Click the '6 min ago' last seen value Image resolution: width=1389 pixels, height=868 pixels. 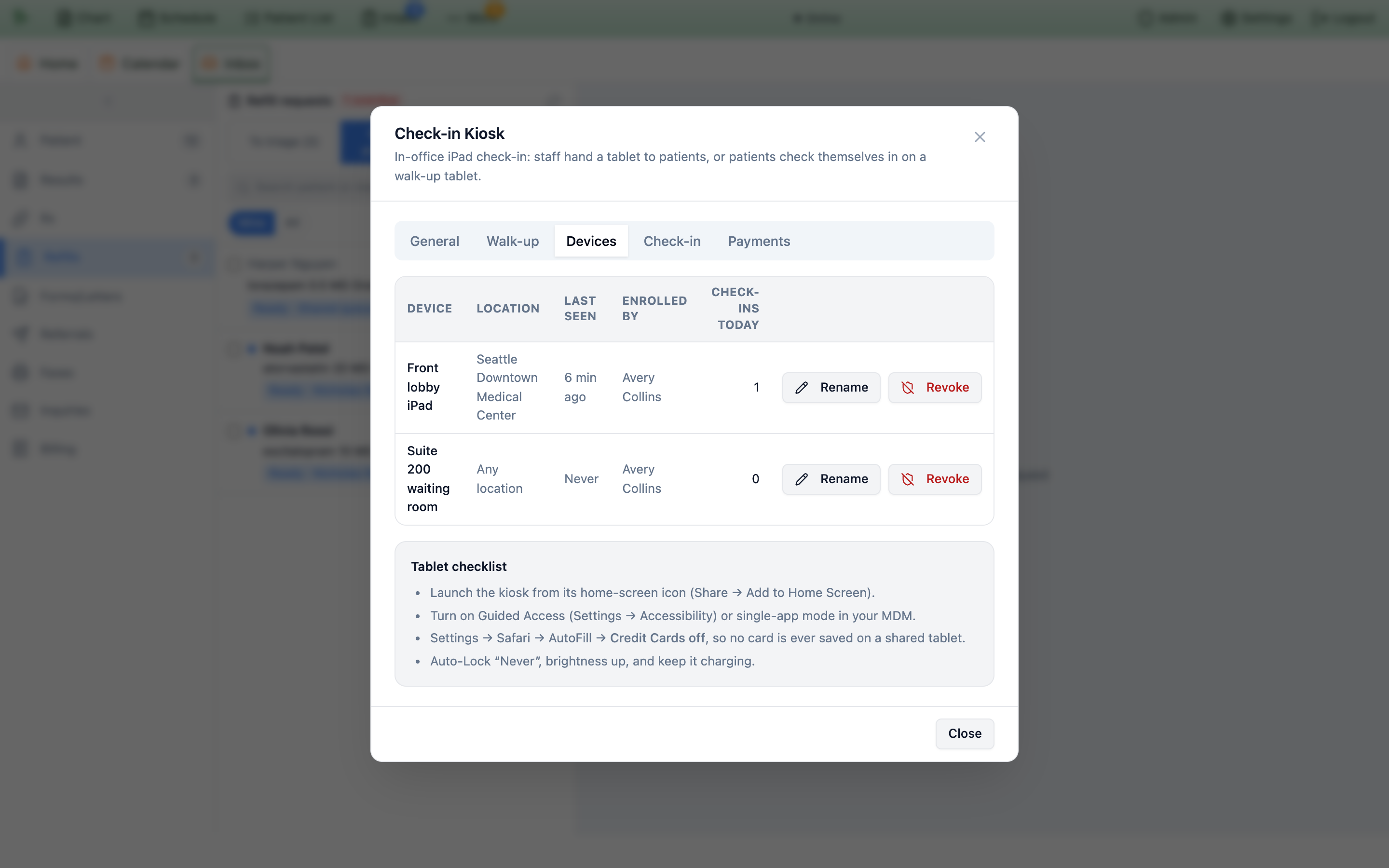[580, 387]
